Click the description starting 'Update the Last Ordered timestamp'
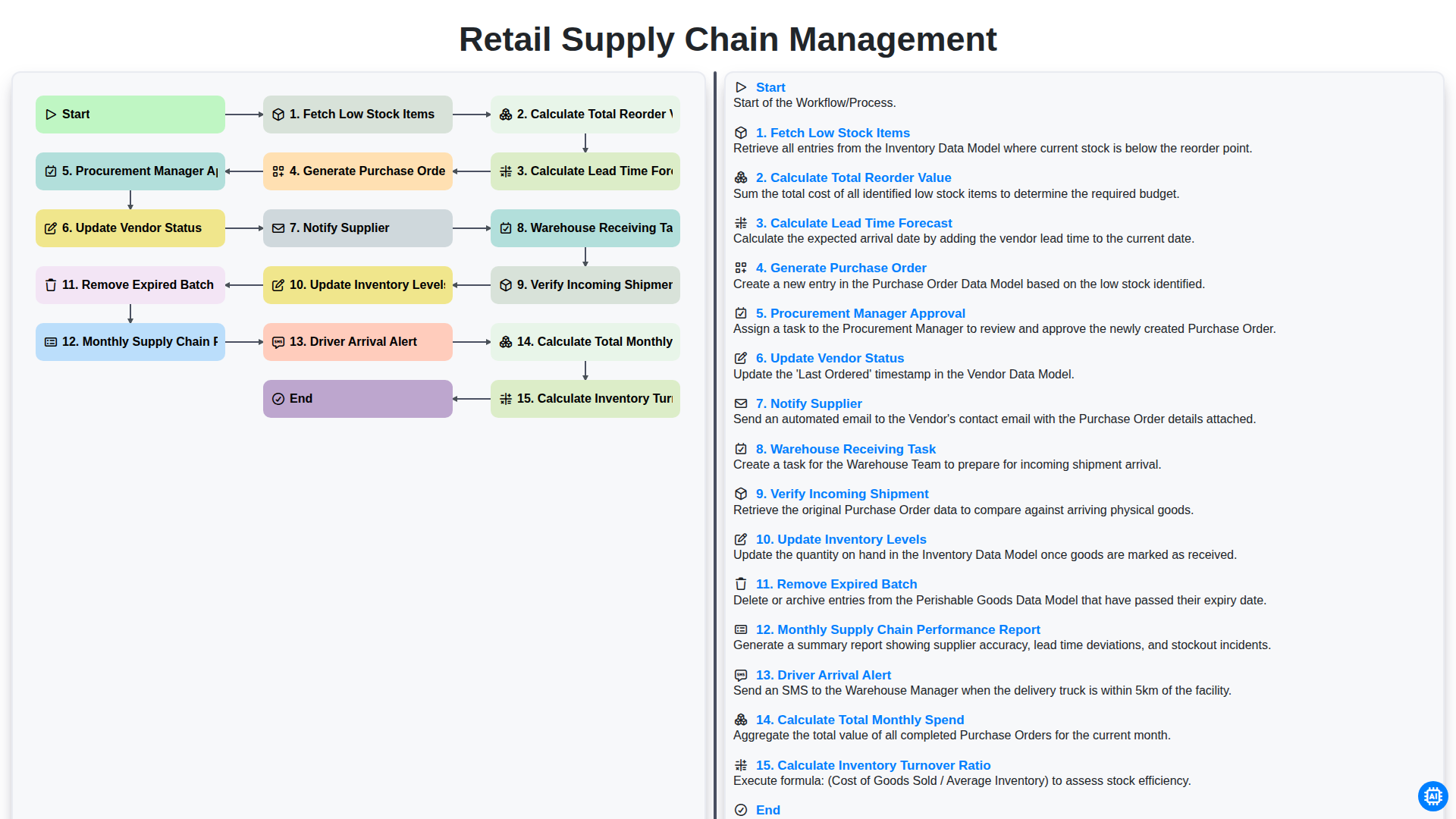Screen dimensions: 1456x819 point(903,375)
